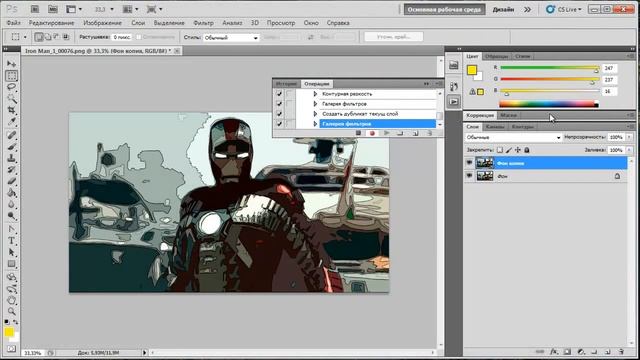This screenshot has height=360, width=640.
Task: Expand Создать дубликат action step
Action: click(x=315, y=114)
